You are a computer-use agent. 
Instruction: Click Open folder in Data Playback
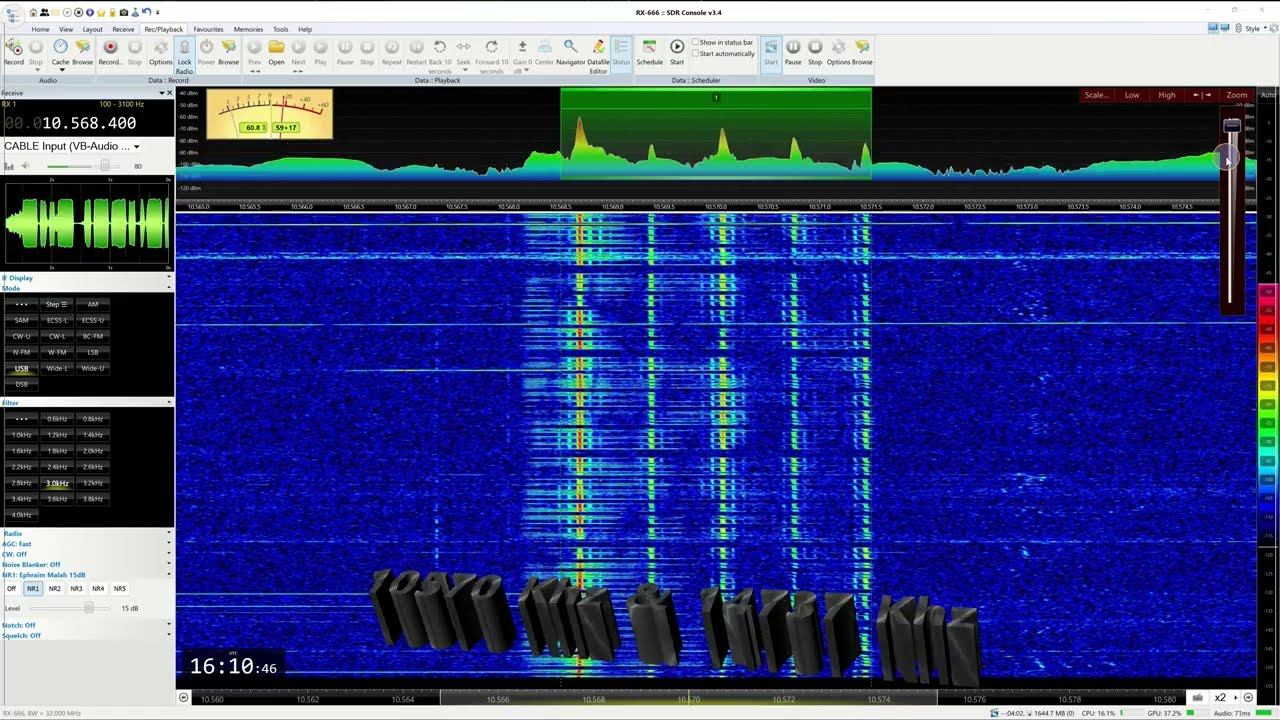[276, 47]
